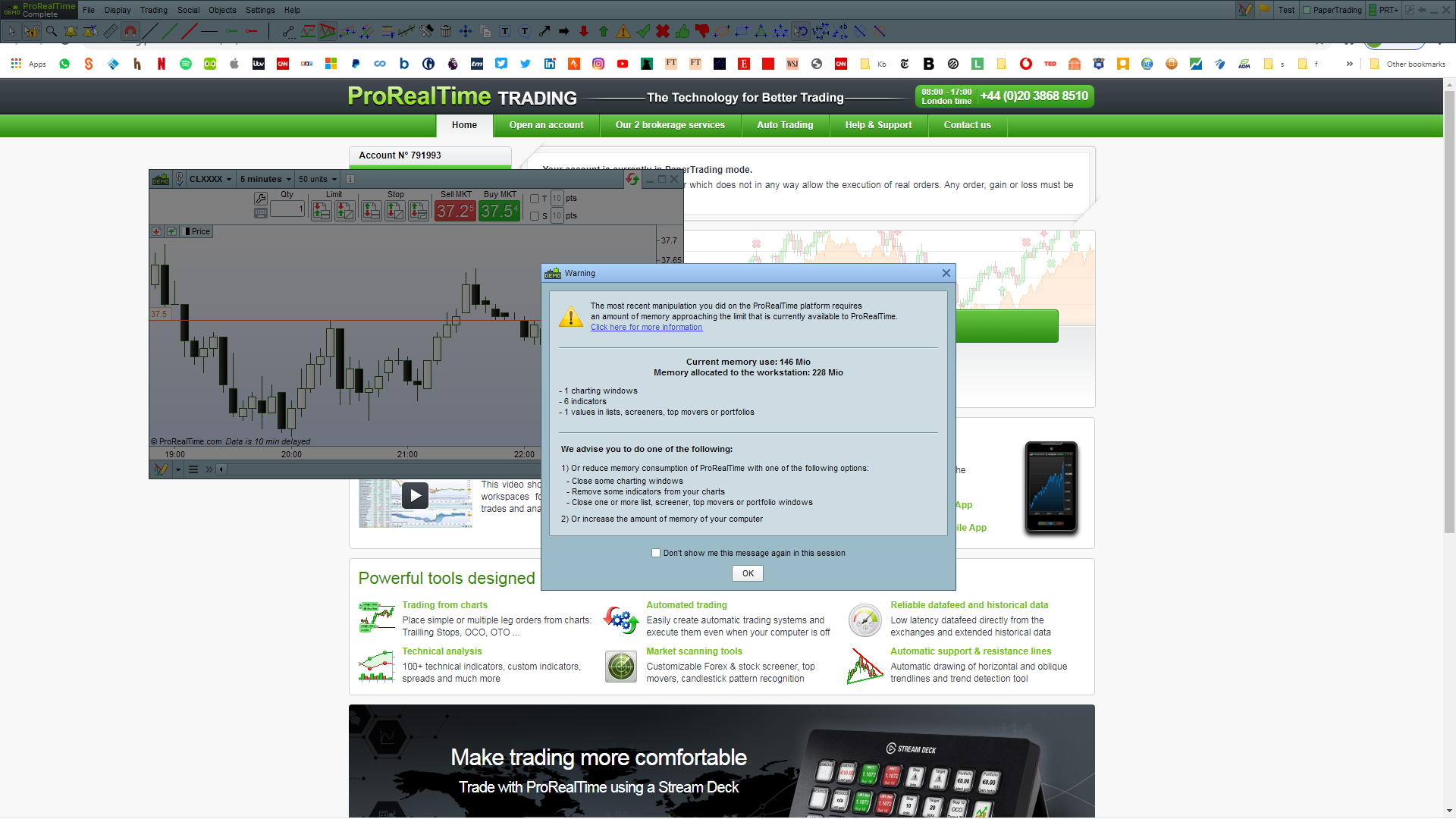Select the ruler measurement tool
The width and height of the screenshot is (1456, 819).
(x=111, y=31)
